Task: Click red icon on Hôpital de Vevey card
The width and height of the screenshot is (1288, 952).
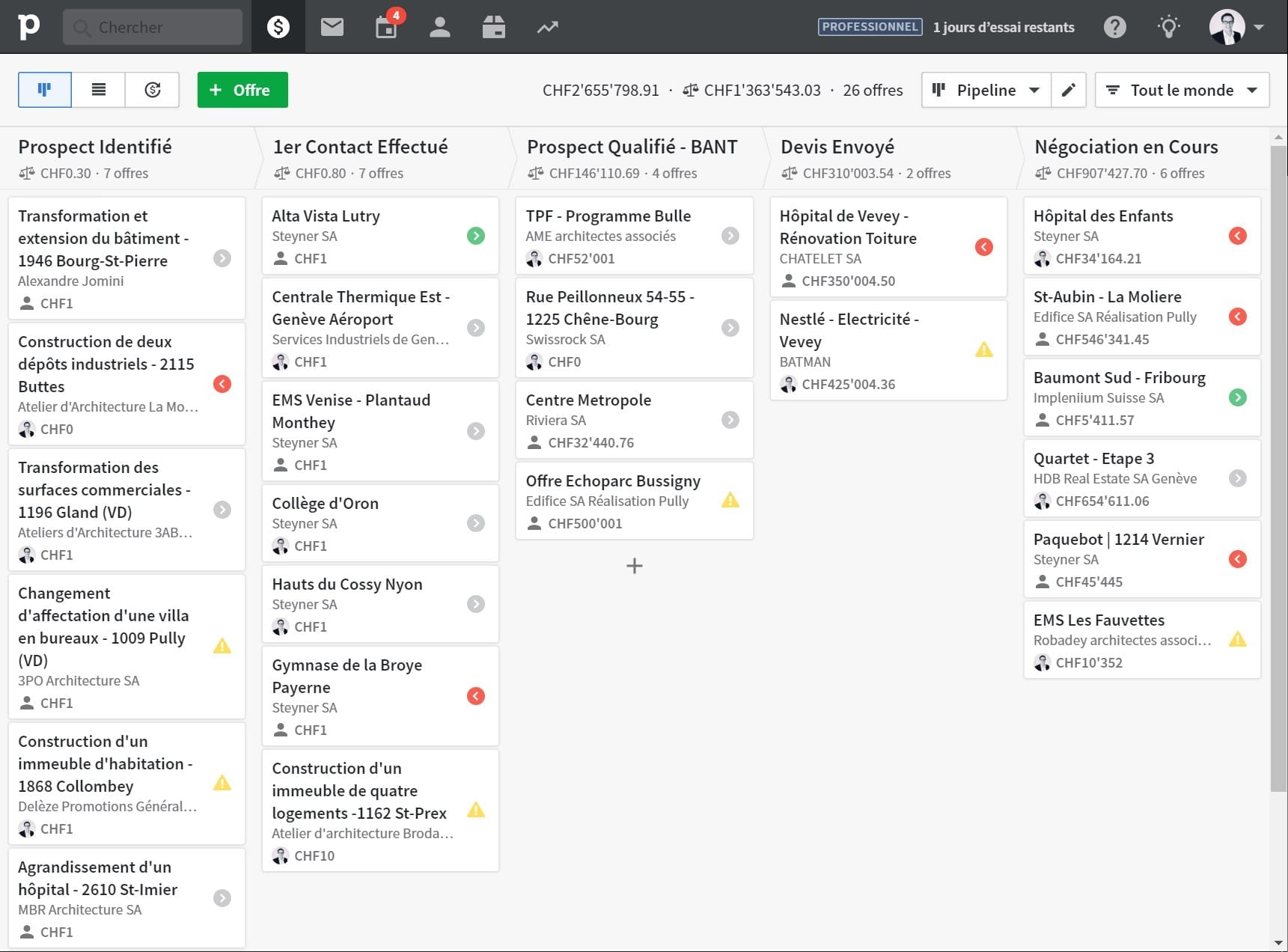Action: click(x=984, y=247)
